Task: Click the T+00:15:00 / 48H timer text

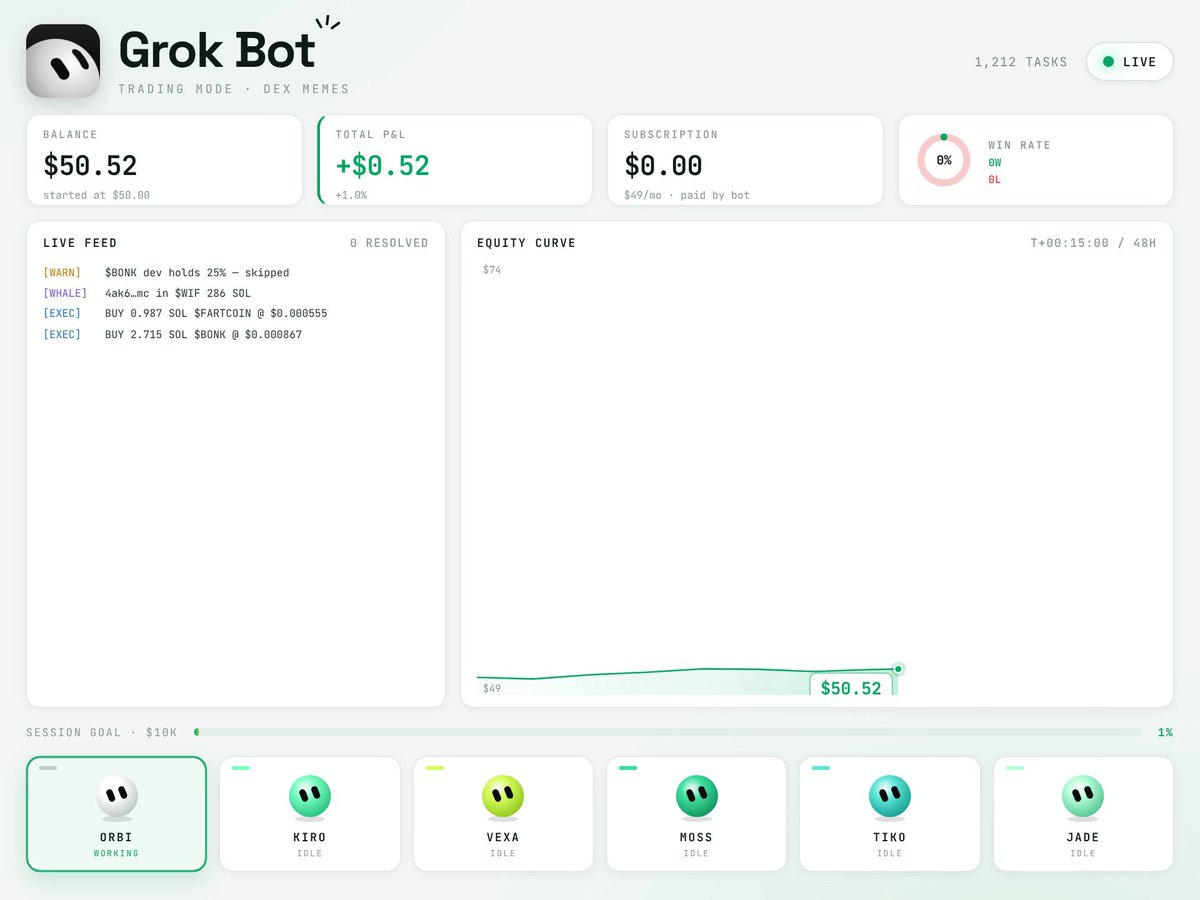Action: tap(1093, 243)
